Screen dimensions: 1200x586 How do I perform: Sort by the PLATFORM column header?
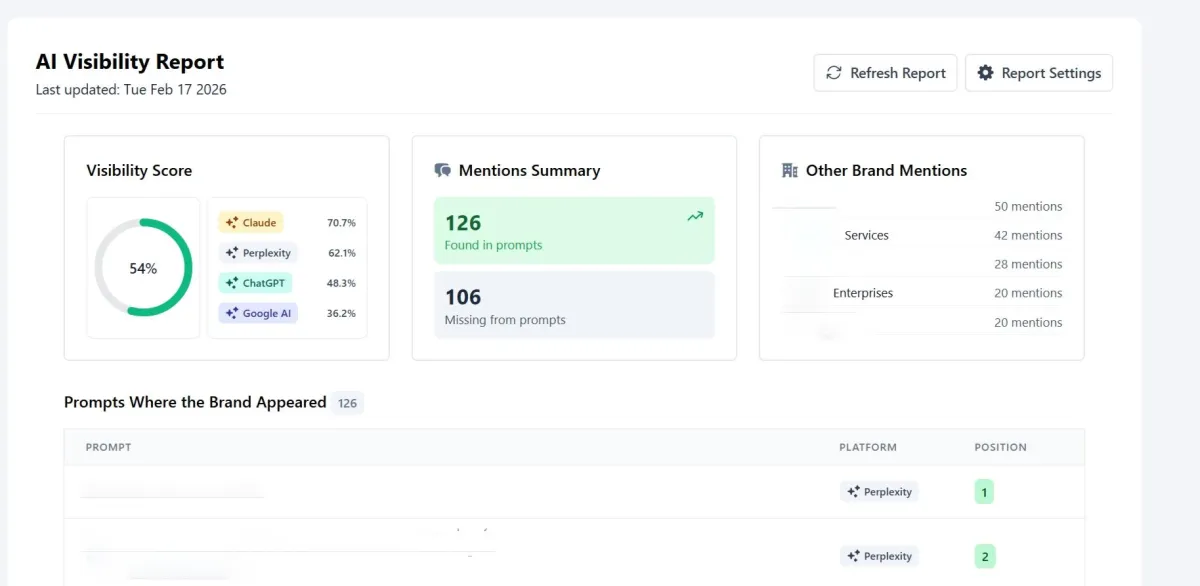pyautogui.click(x=867, y=447)
